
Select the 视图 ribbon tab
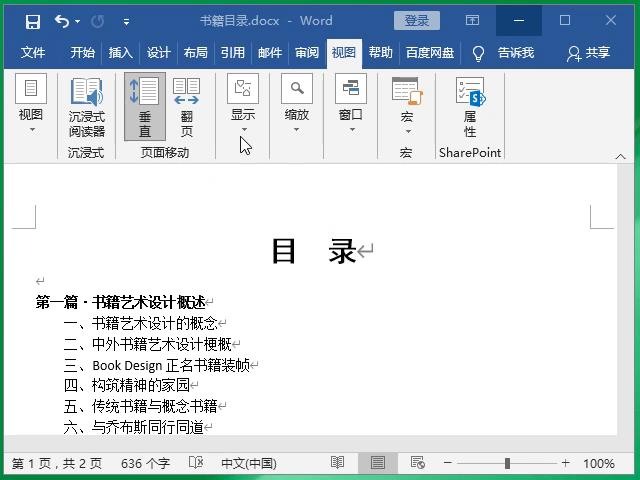344,53
